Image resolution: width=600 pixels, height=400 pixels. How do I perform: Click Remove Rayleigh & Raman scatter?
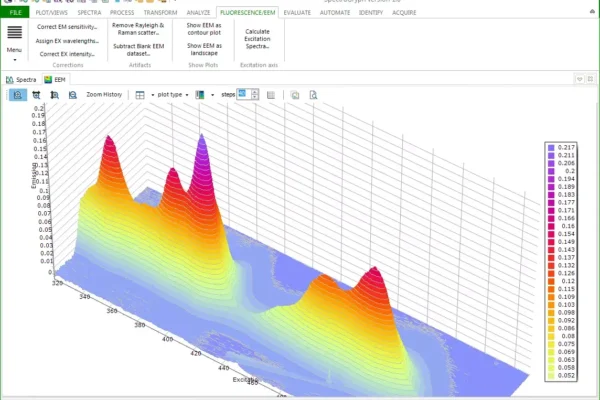coord(138,28)
